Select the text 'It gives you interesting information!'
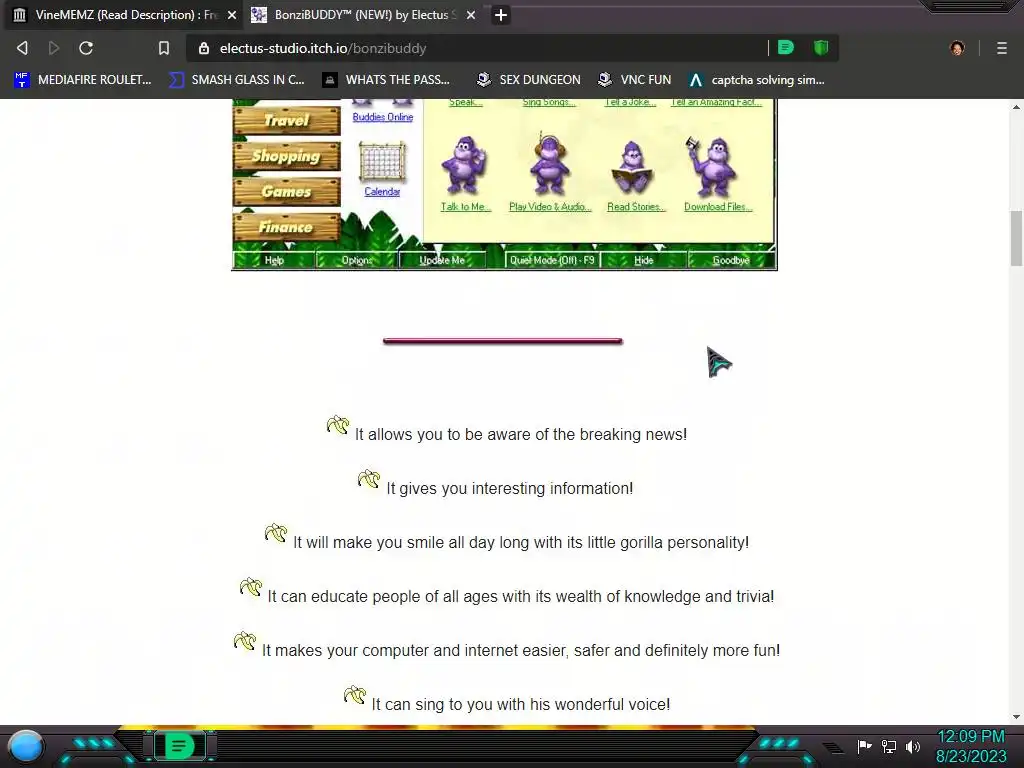 click(x=509, y=488)
